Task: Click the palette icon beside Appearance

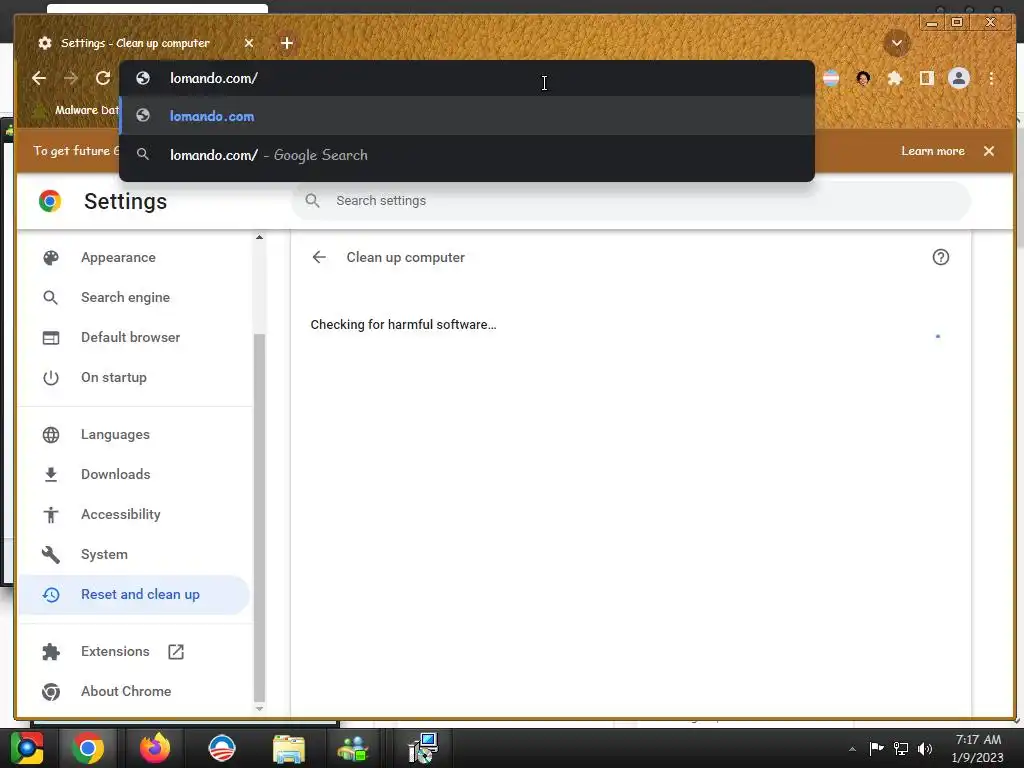Action: coord(51,257)
